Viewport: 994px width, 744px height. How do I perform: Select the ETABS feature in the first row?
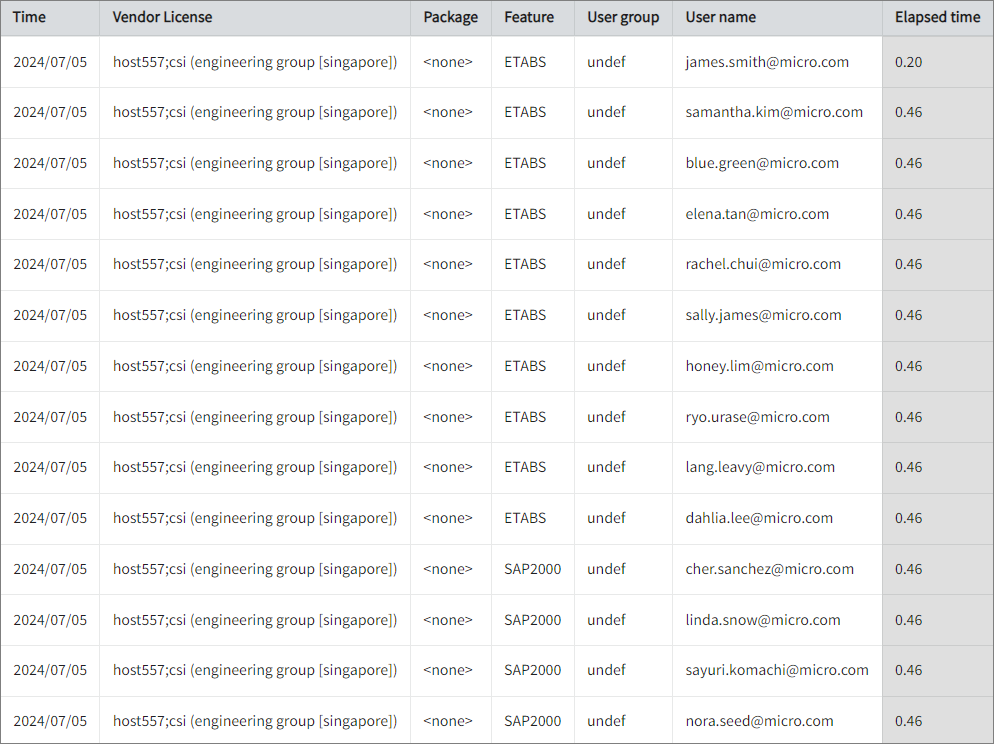click(x=525, y=61)
